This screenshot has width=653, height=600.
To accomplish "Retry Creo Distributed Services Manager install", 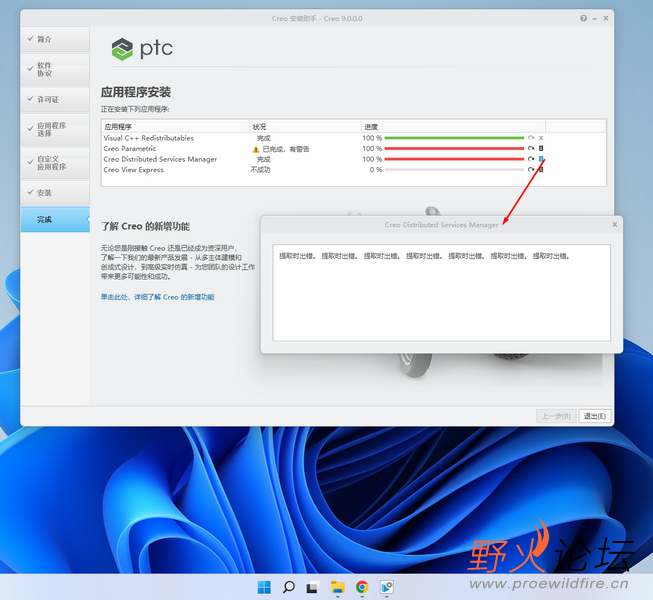I will (x=531, y=159).
